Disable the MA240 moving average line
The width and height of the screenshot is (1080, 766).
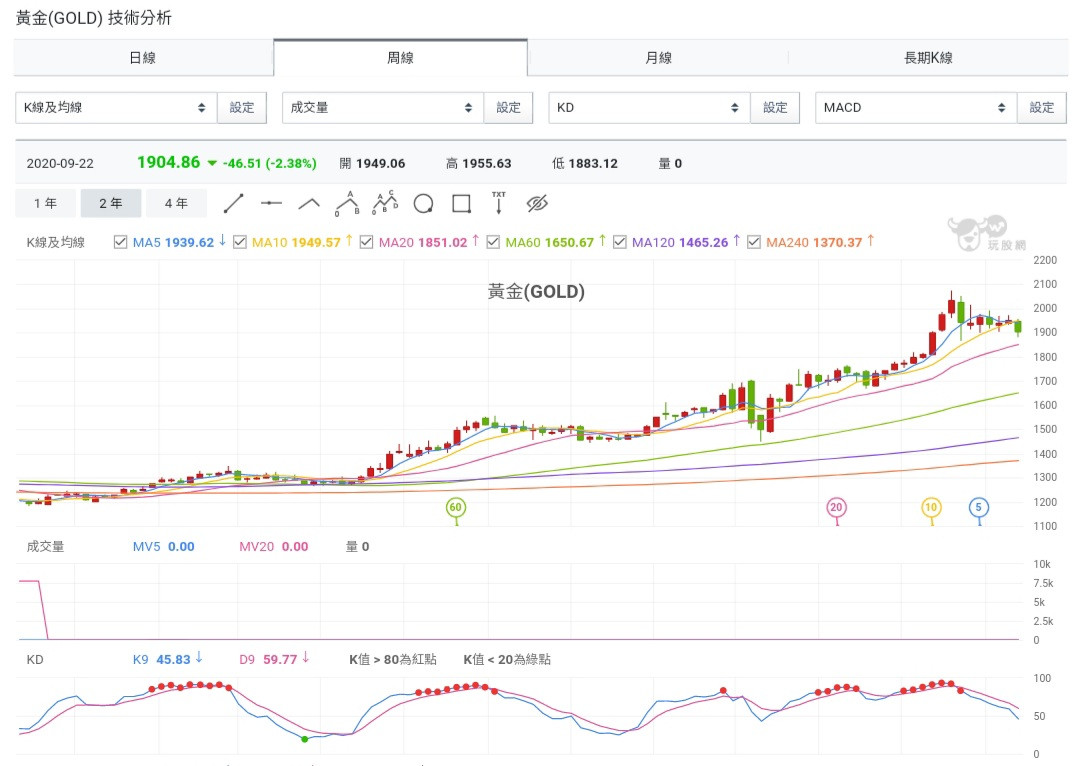(754, 242)
